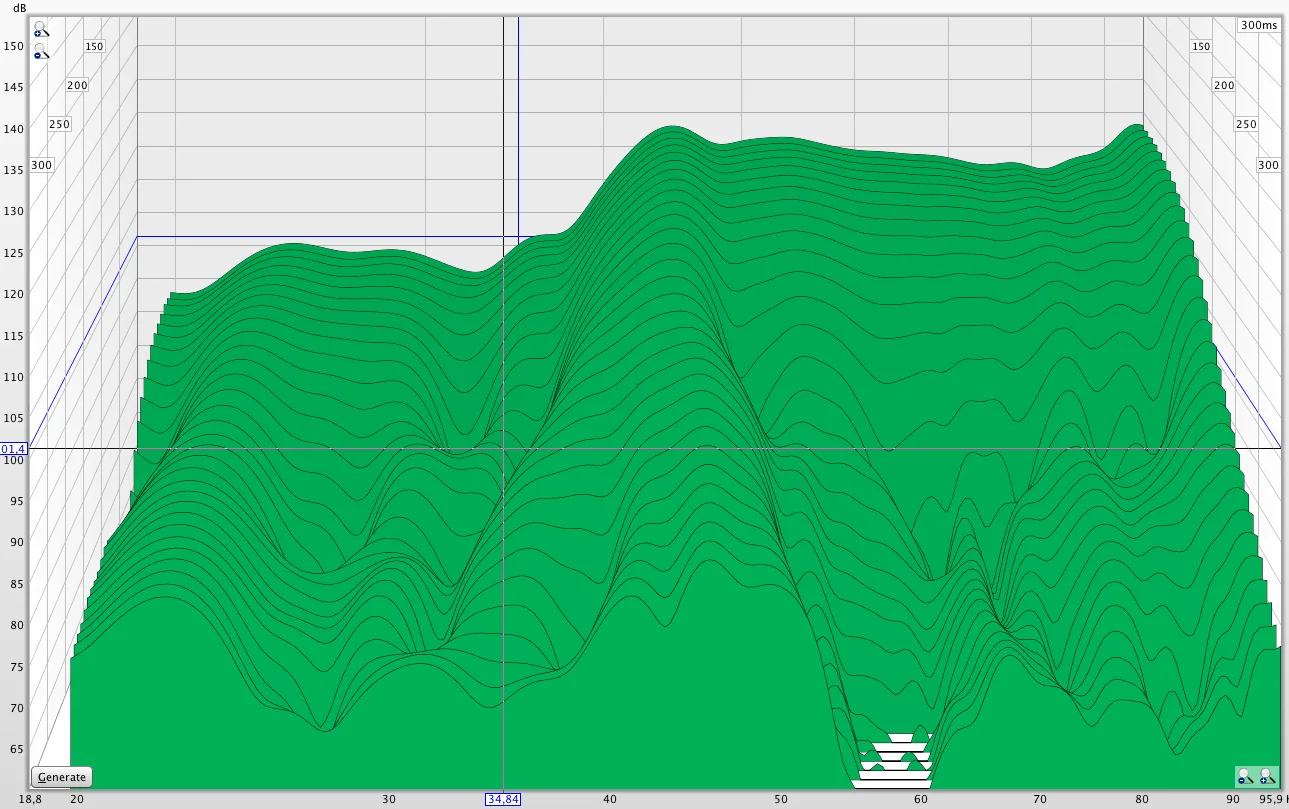Zoom in the vertical dB axis

(42, 29)
